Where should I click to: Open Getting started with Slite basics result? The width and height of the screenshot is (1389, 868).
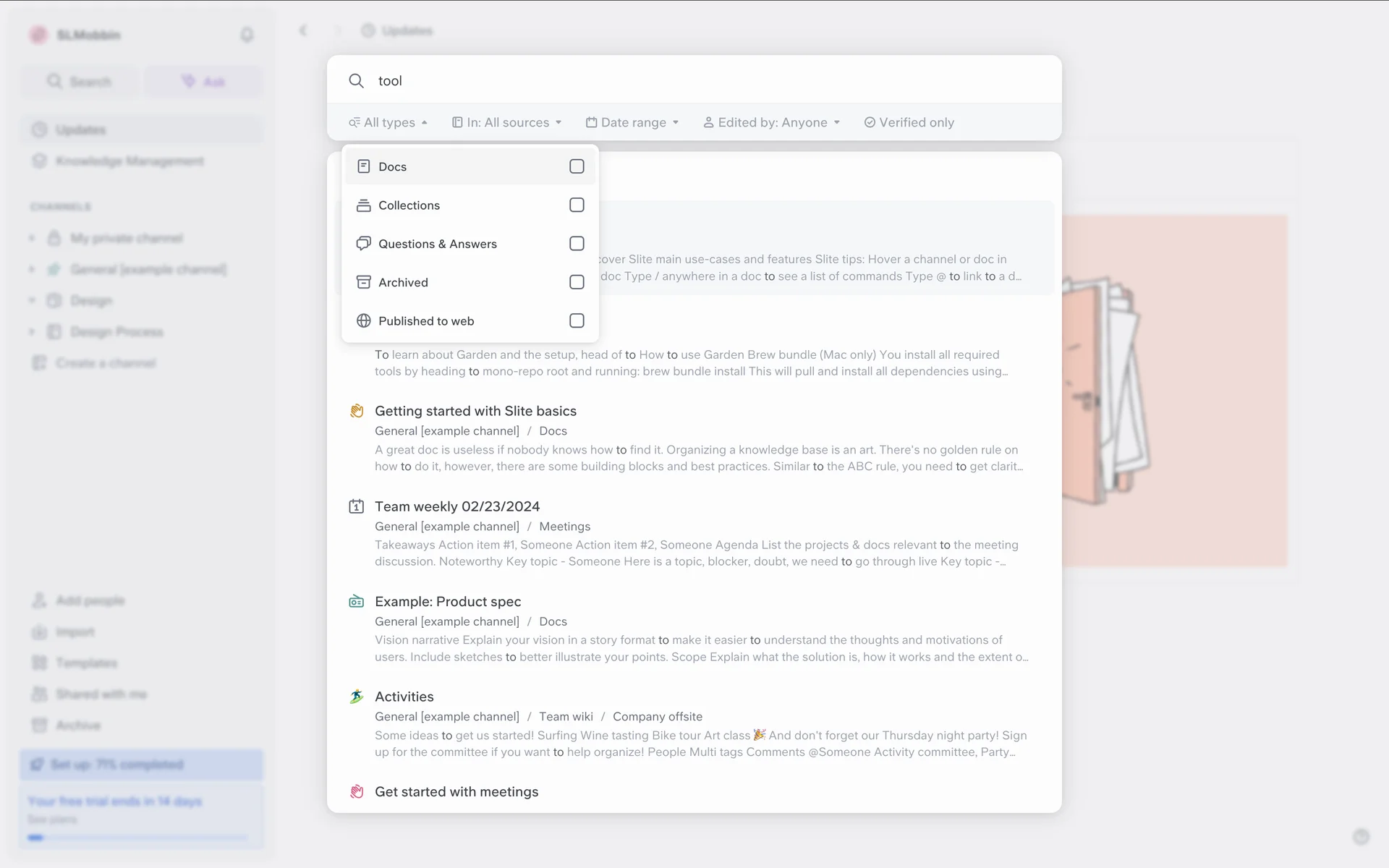(x=475, y=411)
